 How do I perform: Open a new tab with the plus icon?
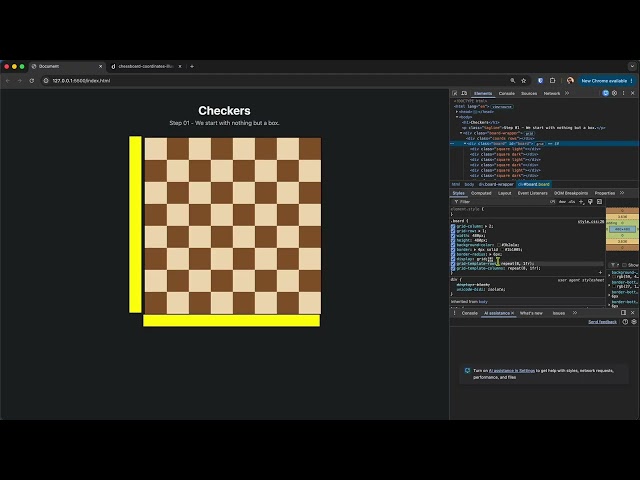pos(192,66)
